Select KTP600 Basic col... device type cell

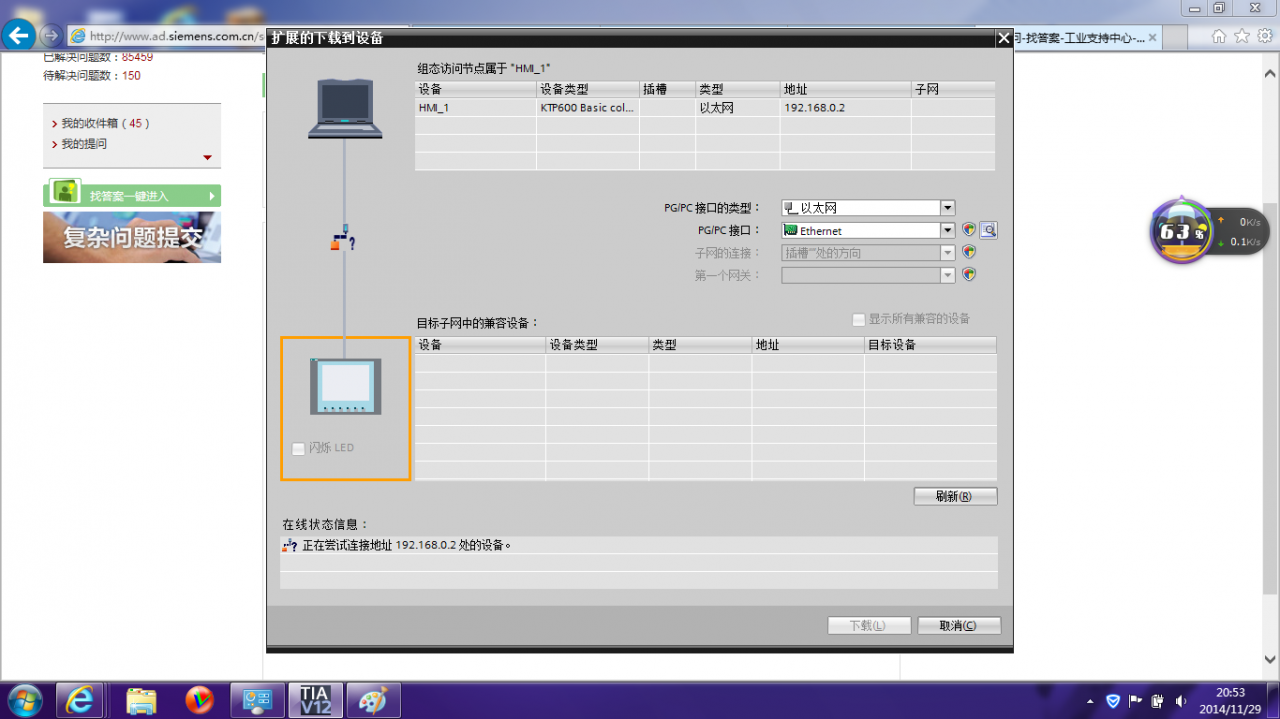(588, 107)
